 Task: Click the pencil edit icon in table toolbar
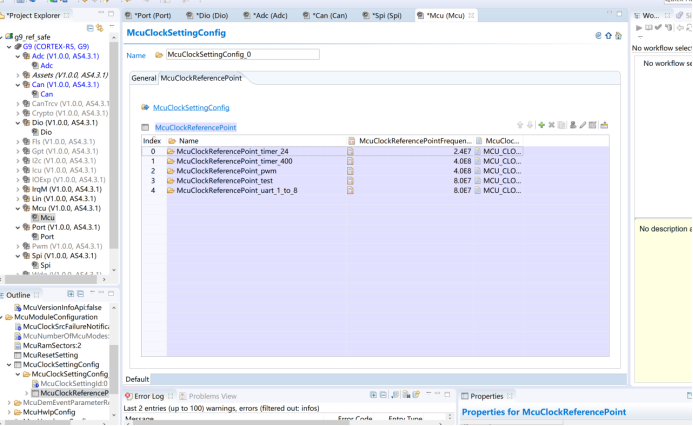click(583, 126)
